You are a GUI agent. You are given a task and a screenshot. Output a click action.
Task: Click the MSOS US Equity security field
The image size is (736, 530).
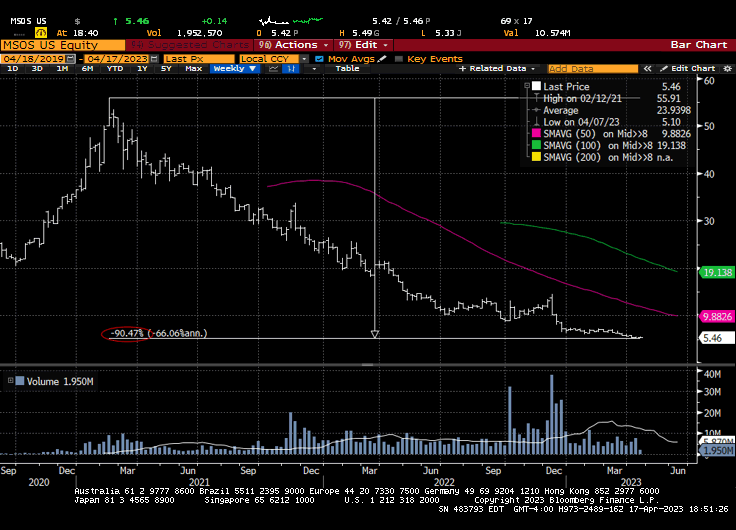point(63,45)
